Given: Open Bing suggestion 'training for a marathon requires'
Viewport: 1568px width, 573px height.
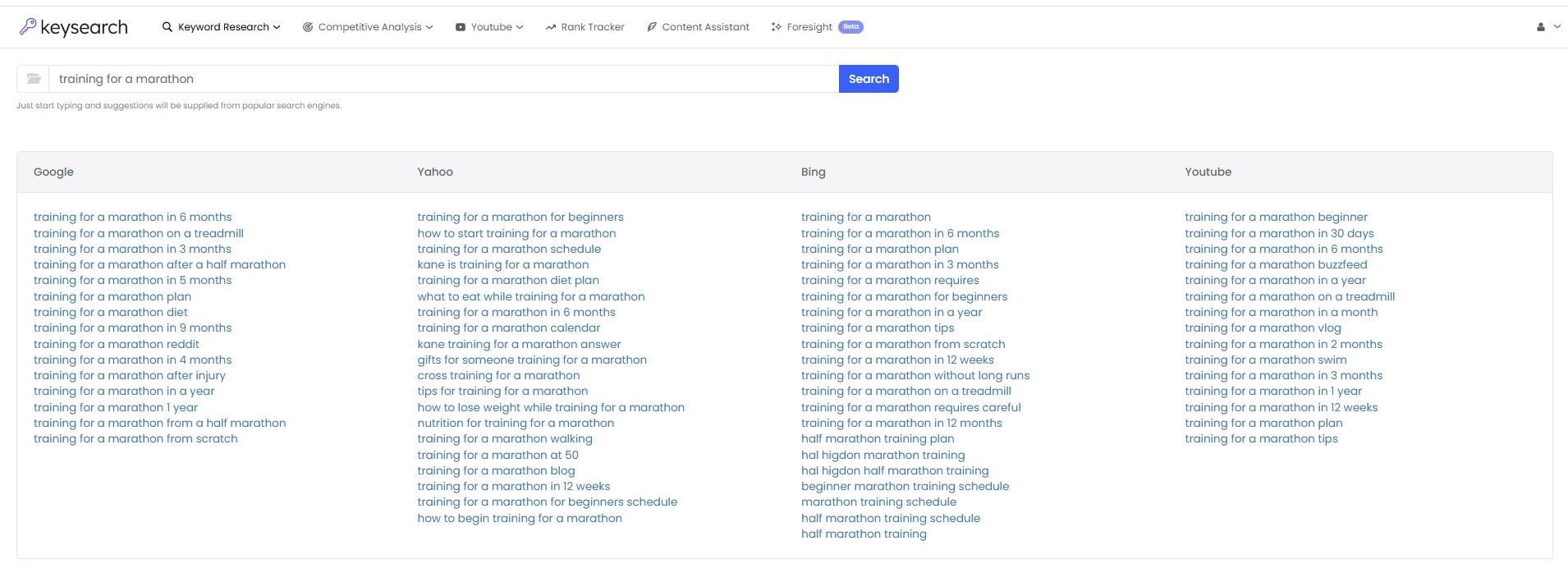Looking at the screenshot, I should [890, 280].
